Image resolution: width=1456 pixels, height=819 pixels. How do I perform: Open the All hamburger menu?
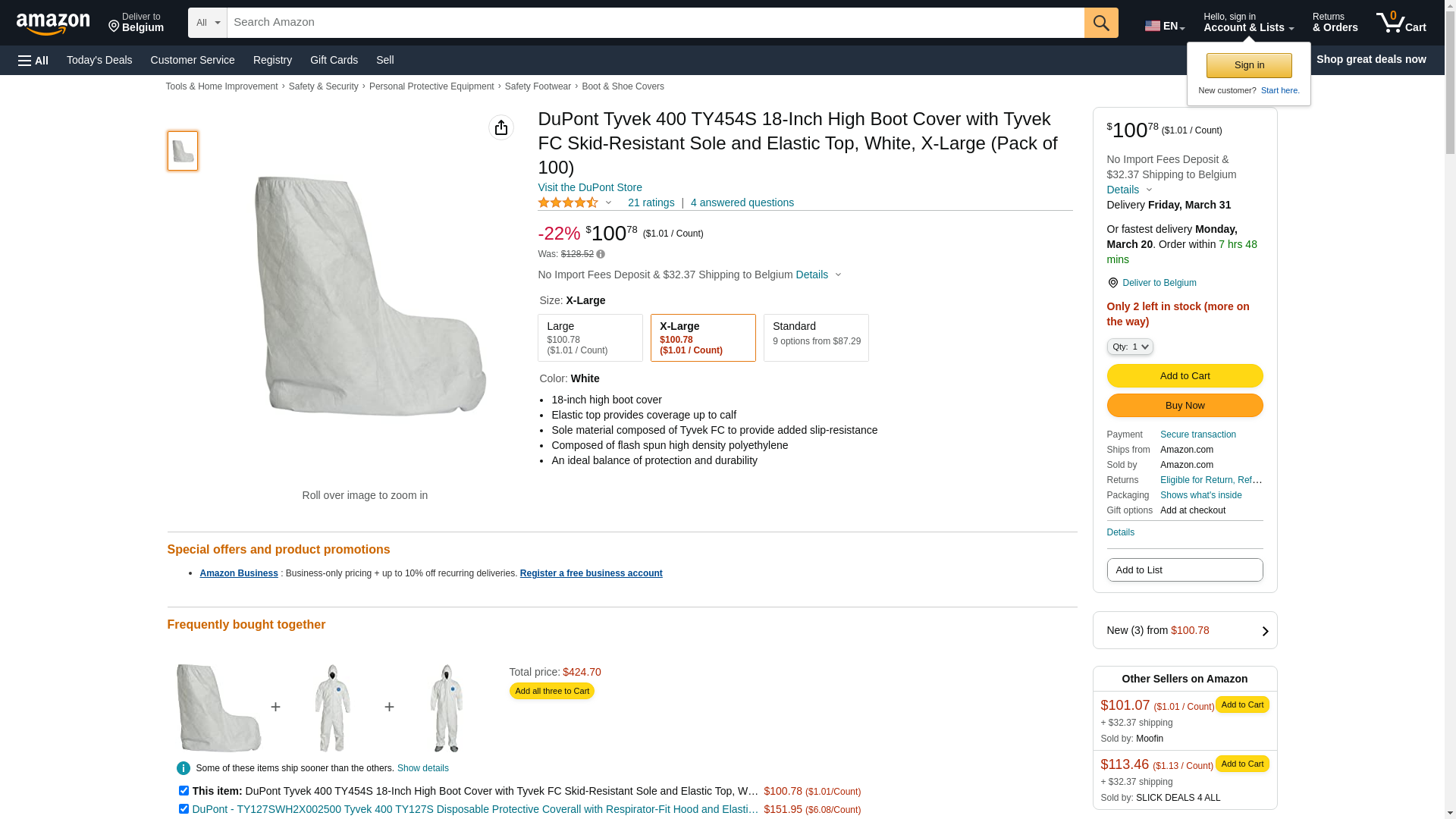pyautogui.click(x=33, y=60)
